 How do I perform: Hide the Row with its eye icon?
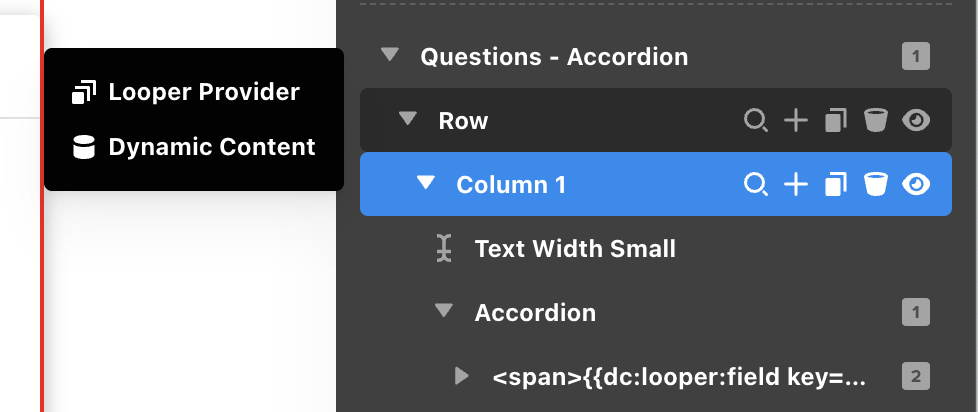pyautogui.click(x=915, y=121)
